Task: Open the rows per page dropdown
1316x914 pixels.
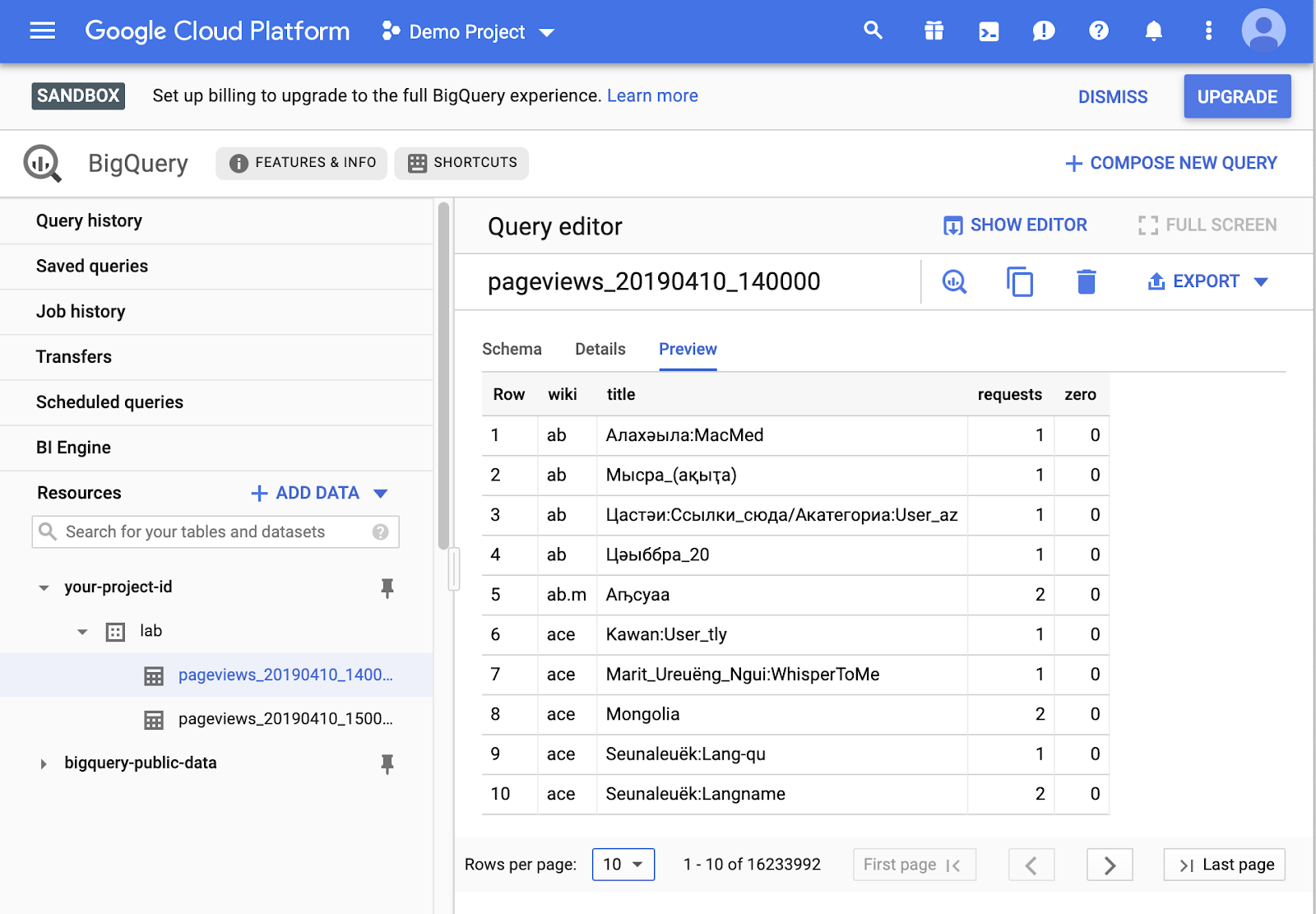Action: [623, 865]
